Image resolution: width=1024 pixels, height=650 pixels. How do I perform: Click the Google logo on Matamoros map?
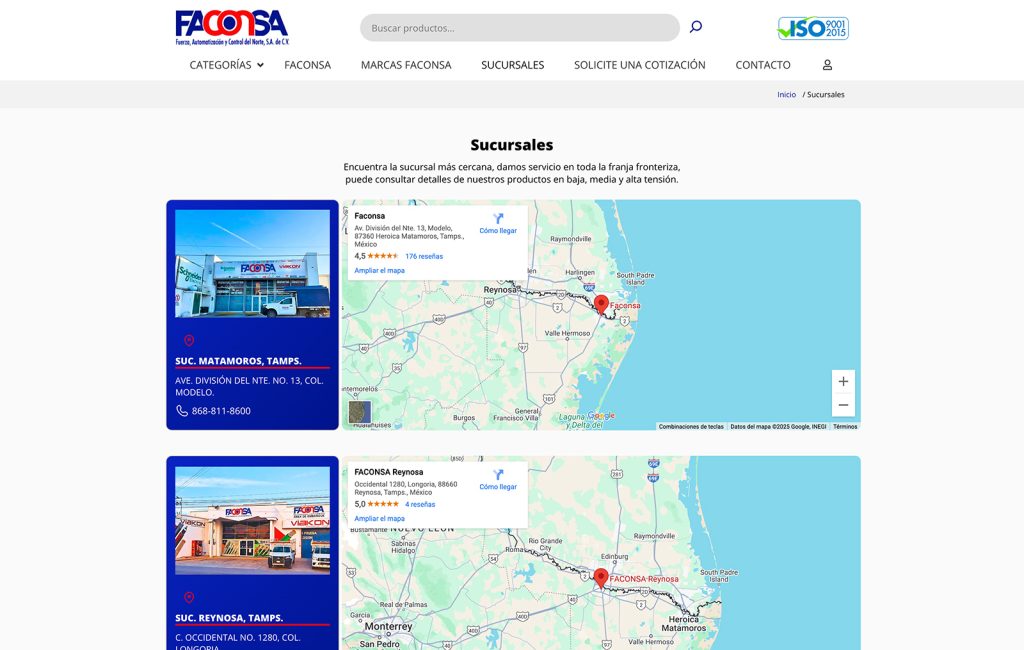601,415
